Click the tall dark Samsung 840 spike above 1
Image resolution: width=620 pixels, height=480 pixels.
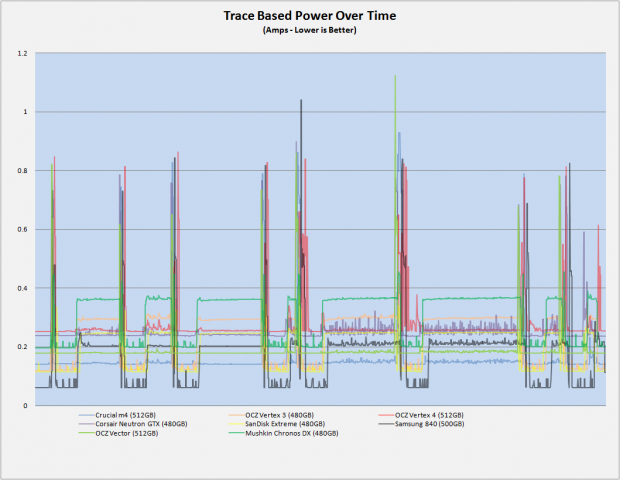pos(301,100)
